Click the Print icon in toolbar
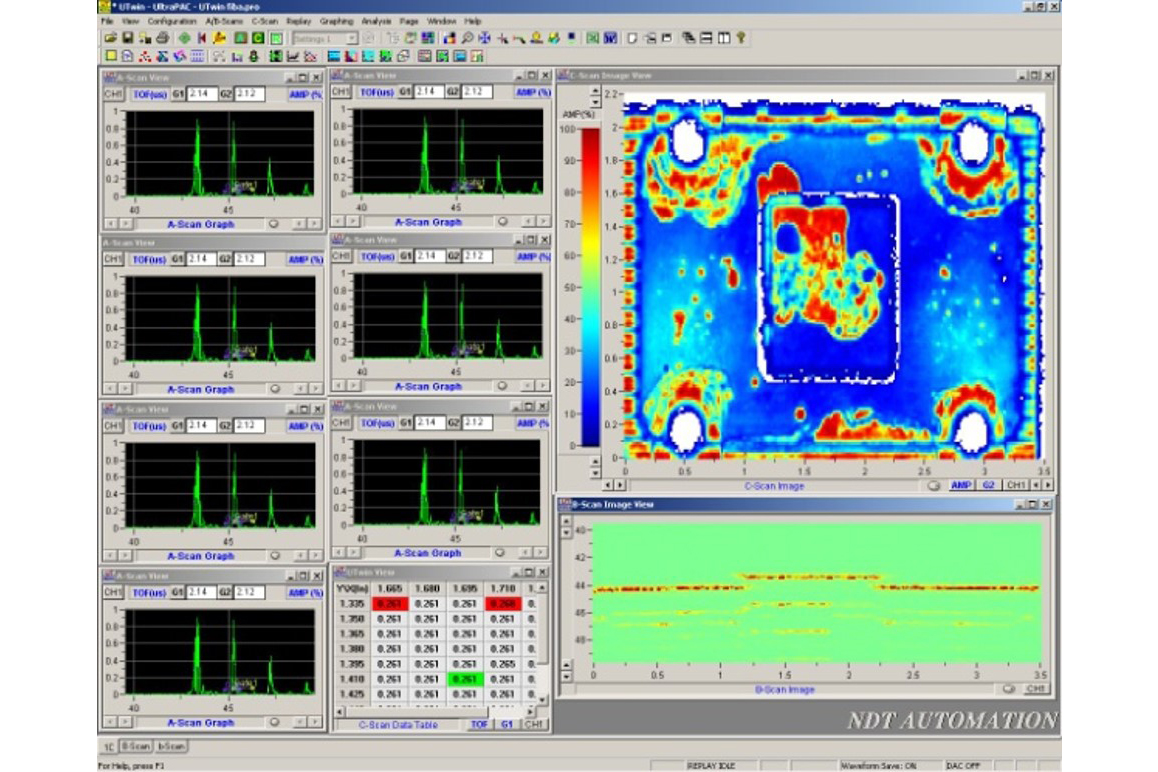The image size is (1158, 772). (x=162, y=38)
